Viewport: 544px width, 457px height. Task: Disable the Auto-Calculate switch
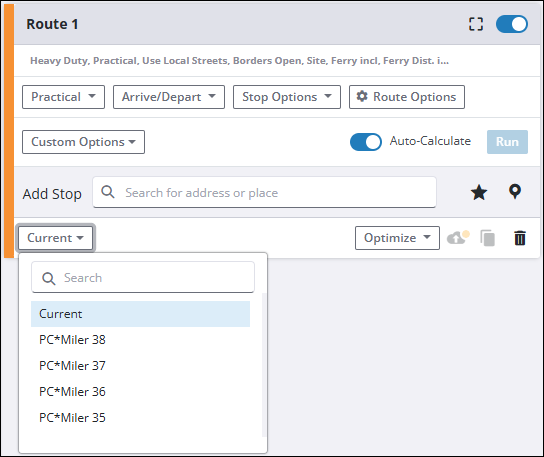point(366,142)
